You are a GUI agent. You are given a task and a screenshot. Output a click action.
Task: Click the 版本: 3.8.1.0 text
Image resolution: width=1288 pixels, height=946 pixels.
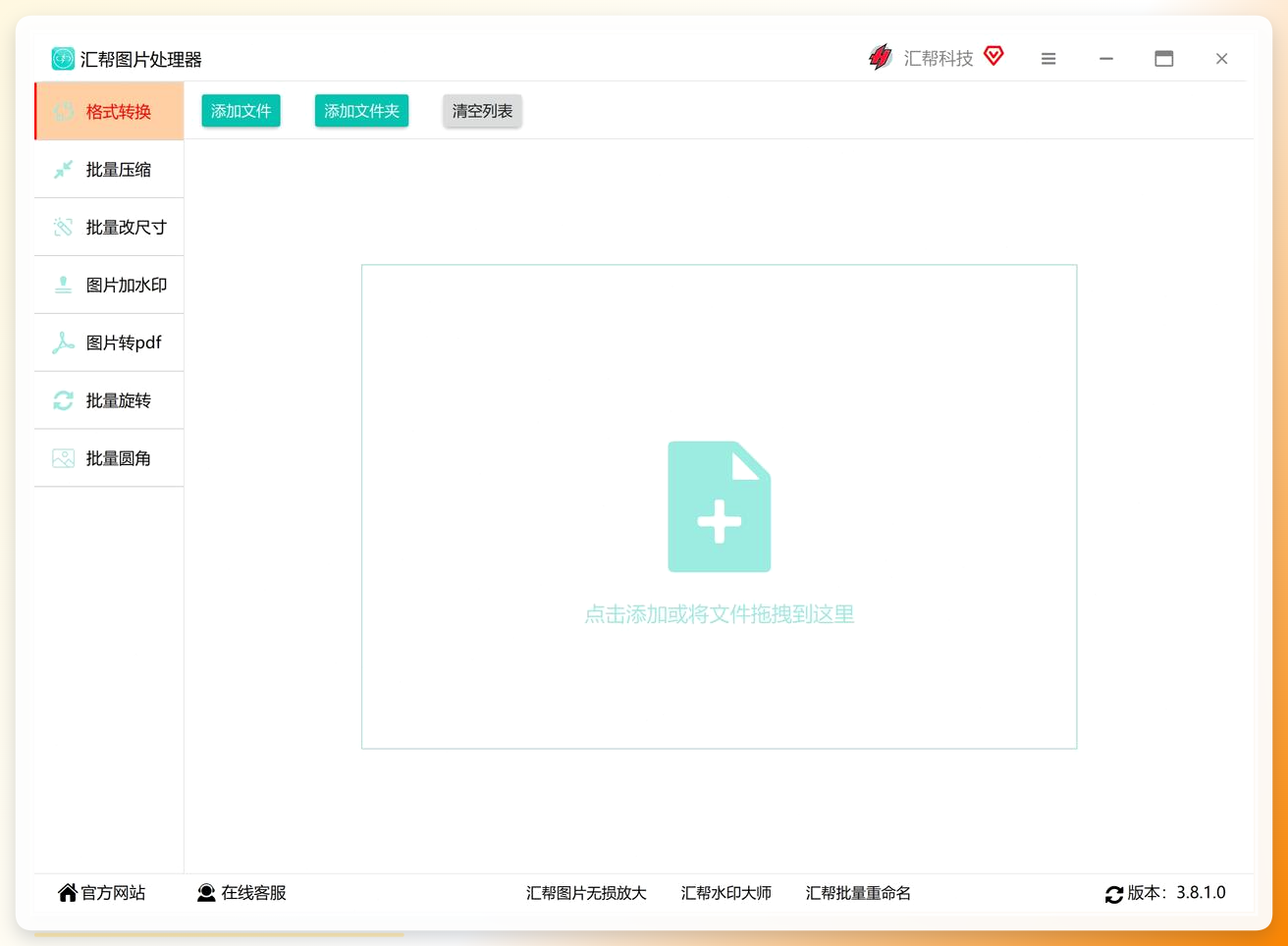[1176, 892]
